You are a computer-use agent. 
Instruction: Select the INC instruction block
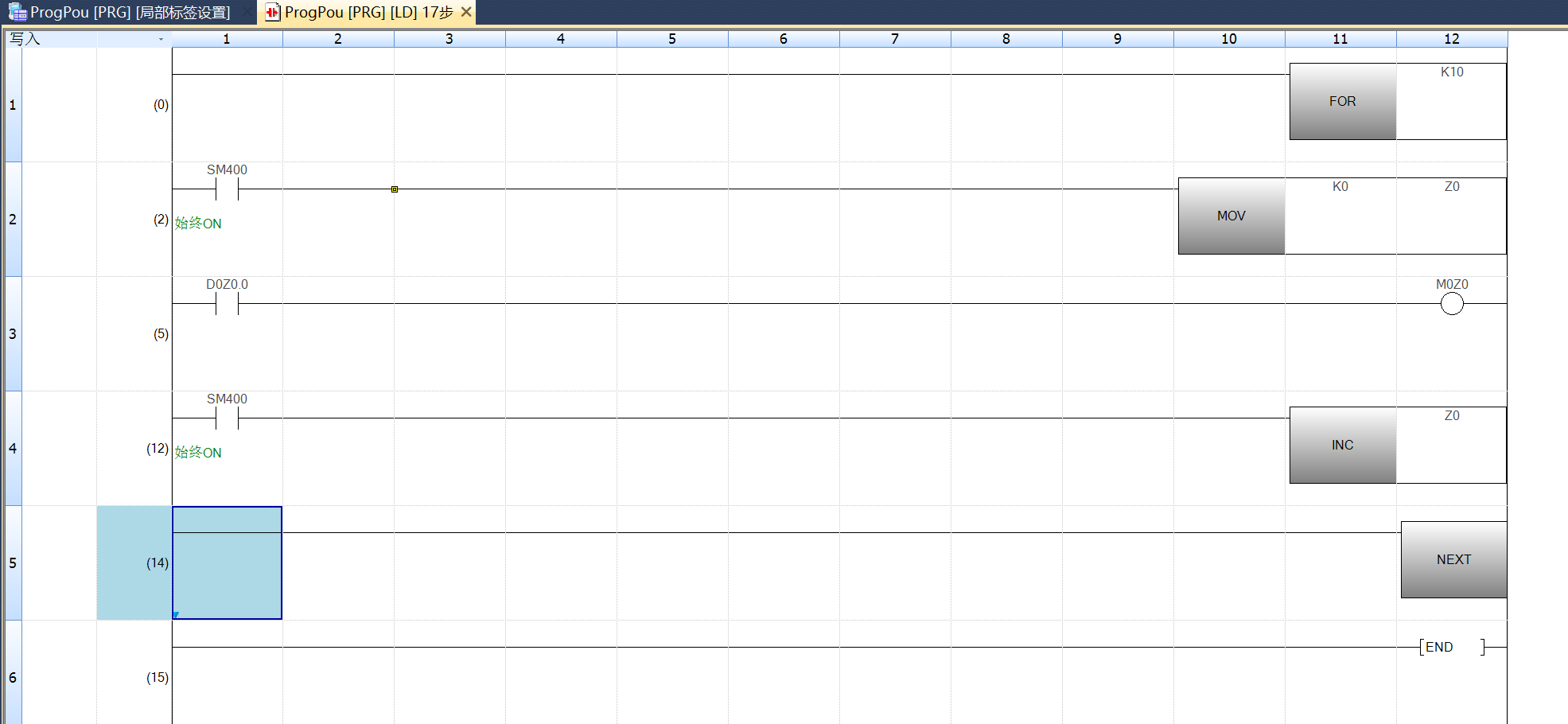tap(1342, 446)
